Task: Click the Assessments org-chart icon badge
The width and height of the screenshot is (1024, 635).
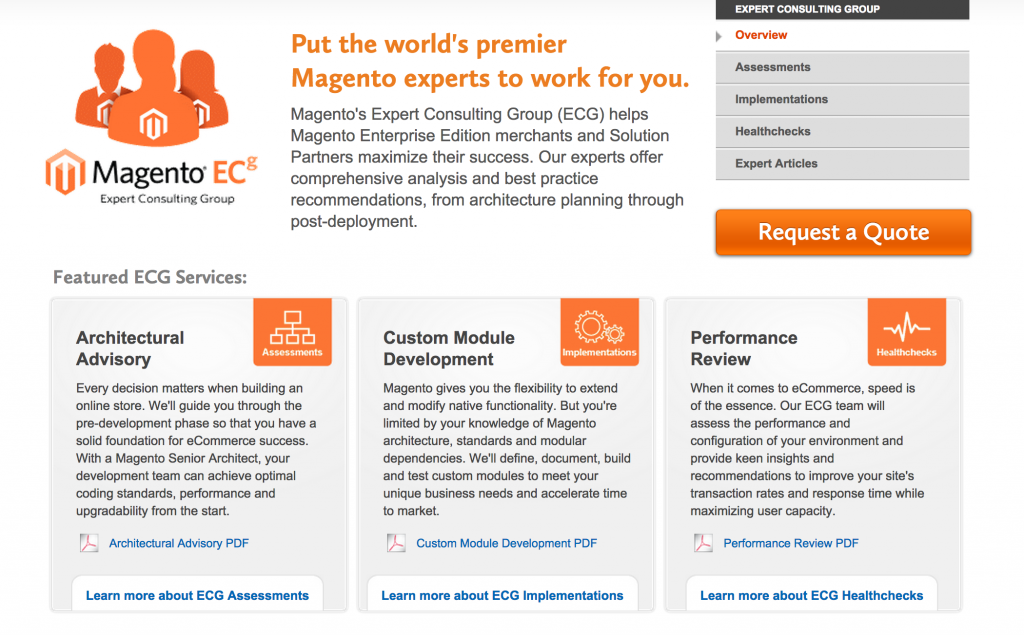Action: click(x=293, y=332)
